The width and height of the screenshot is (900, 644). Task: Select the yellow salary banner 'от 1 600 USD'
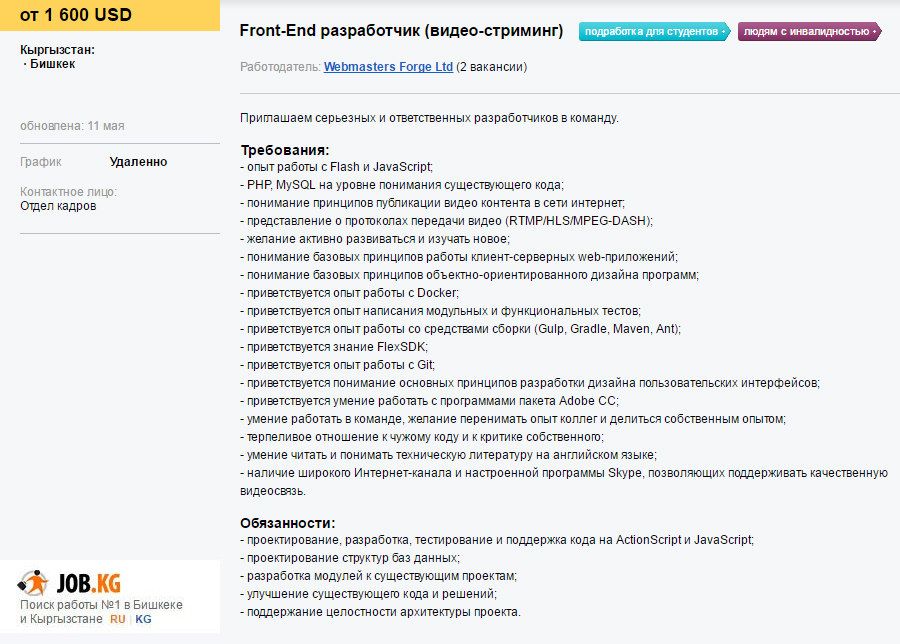tap(110, 15)
